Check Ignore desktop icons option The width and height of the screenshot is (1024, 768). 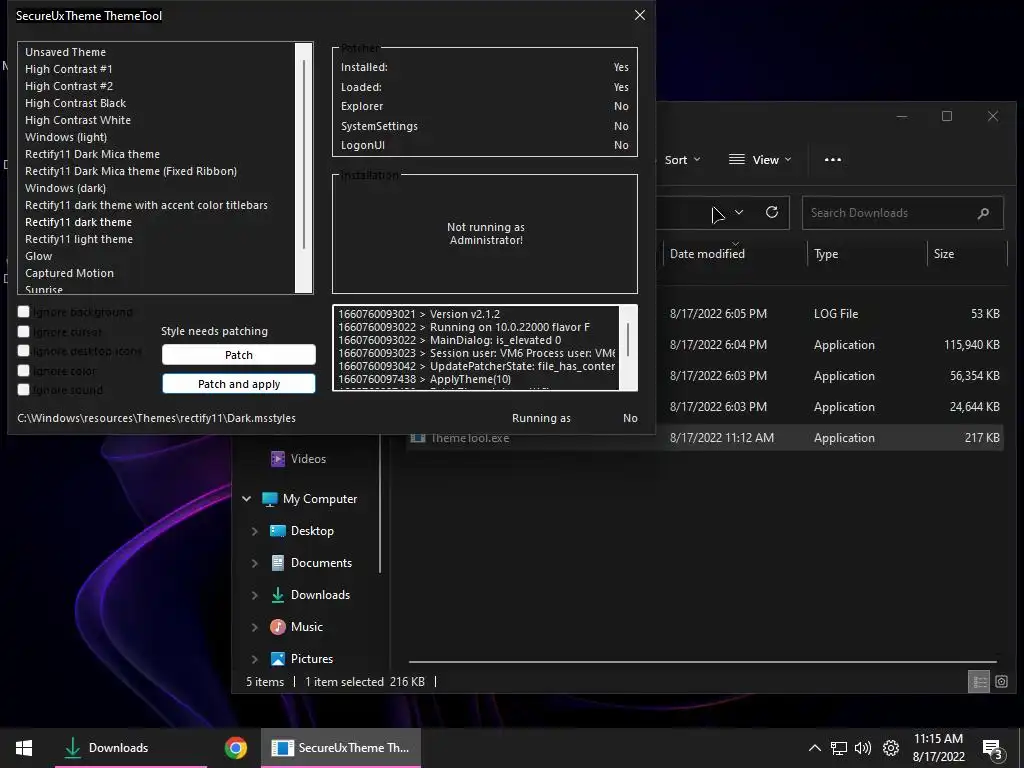point(24,351)
